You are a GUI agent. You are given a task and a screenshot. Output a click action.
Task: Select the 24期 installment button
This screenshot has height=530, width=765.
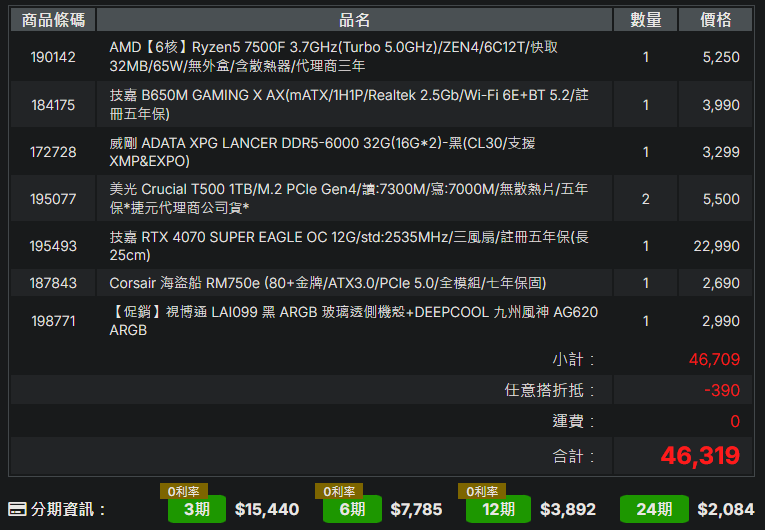654,509
